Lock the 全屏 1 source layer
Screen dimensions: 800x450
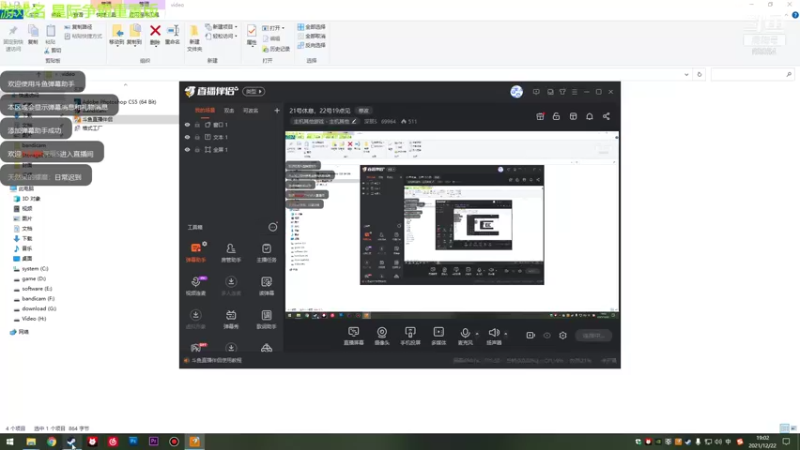pyautogui.click(x=197, y=150)
